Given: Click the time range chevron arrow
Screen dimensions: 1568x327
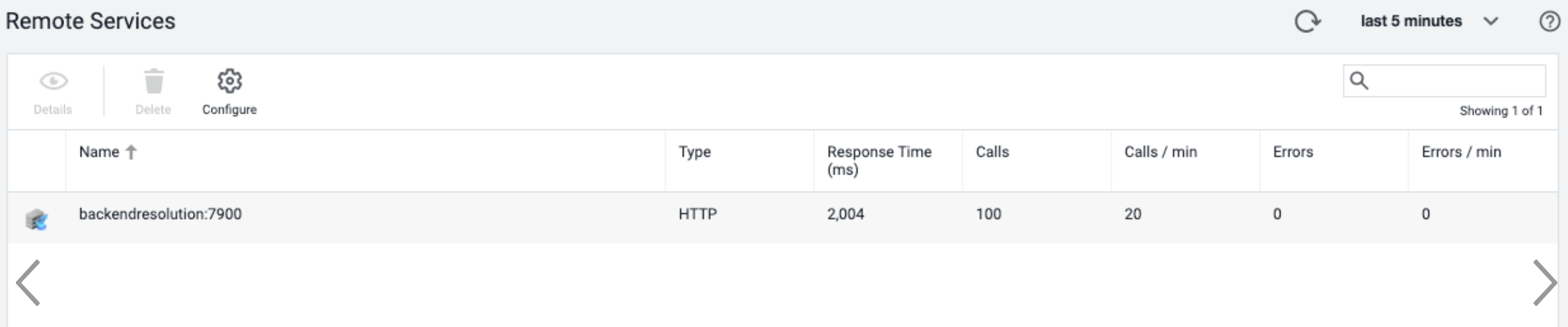Looking at the screenshot, I should pyautogui.click(x=1491, y=21).
